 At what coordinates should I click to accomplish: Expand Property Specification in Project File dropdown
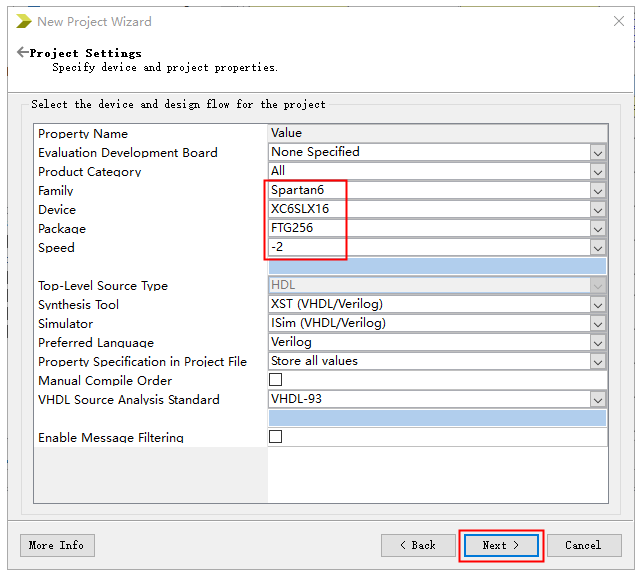[597, 361]
